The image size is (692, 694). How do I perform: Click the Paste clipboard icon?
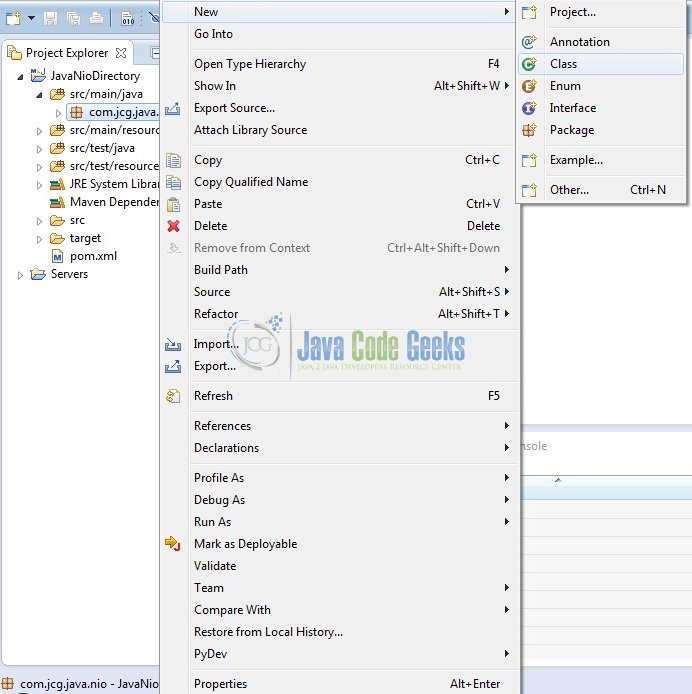coord(173,204)
